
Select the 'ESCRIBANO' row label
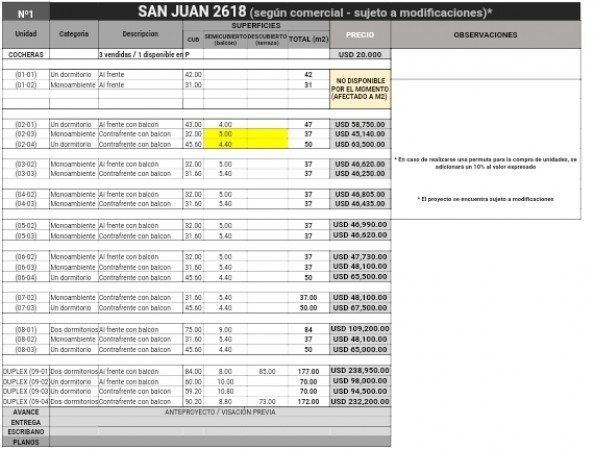(26, 432)
